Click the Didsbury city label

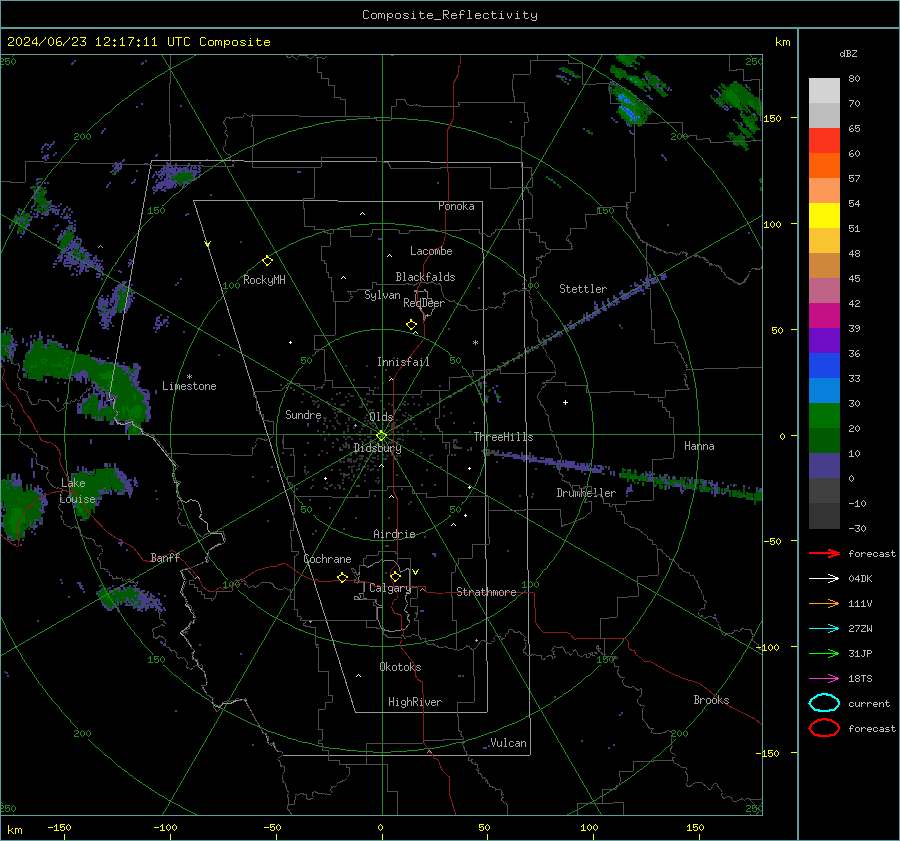tap(377, 448)
